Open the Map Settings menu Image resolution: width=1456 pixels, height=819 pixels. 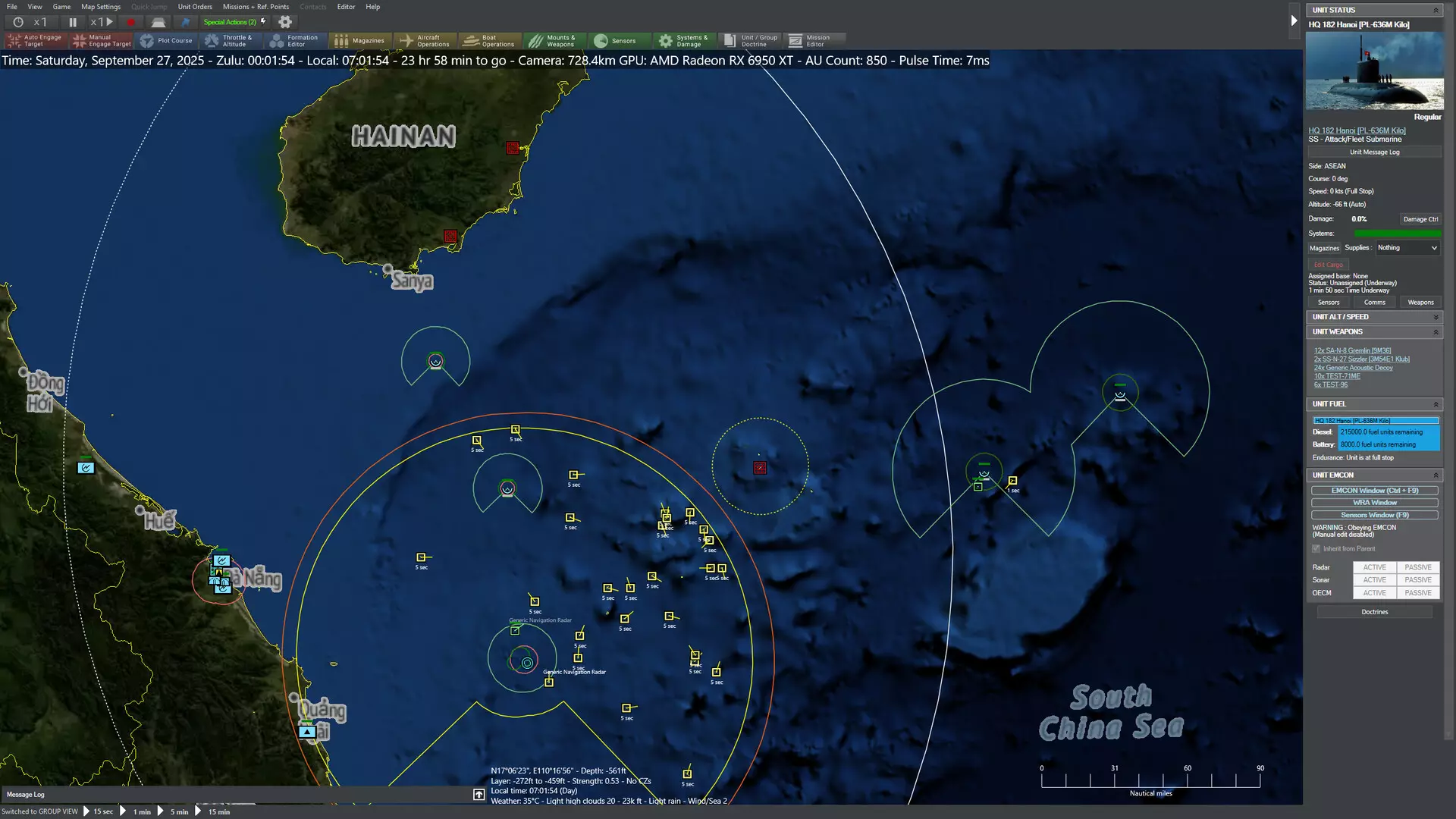[x=101, y=7]
